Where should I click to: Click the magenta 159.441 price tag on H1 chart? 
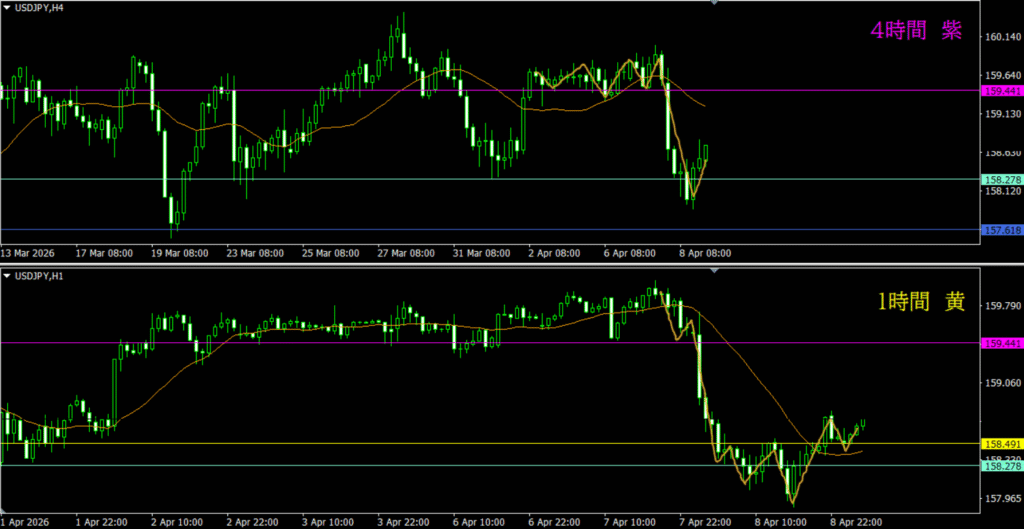[1003, 343]
